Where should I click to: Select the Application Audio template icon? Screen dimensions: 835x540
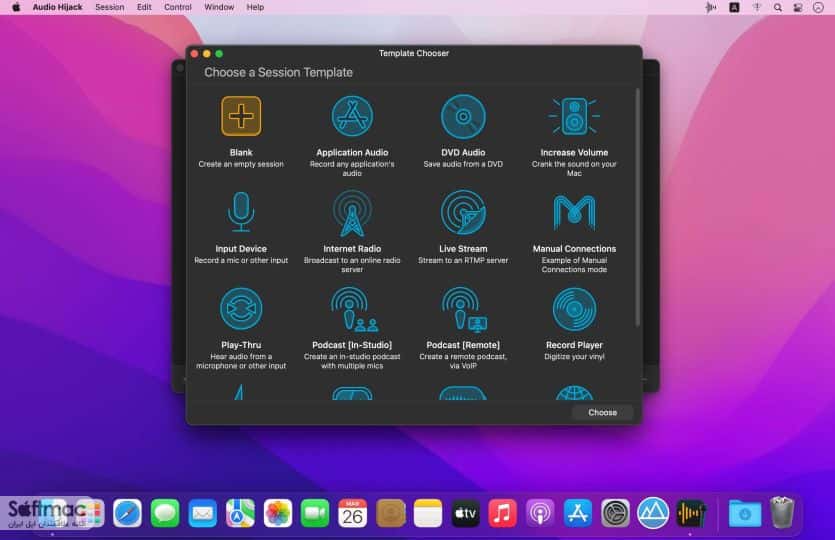tap(352, 116)
